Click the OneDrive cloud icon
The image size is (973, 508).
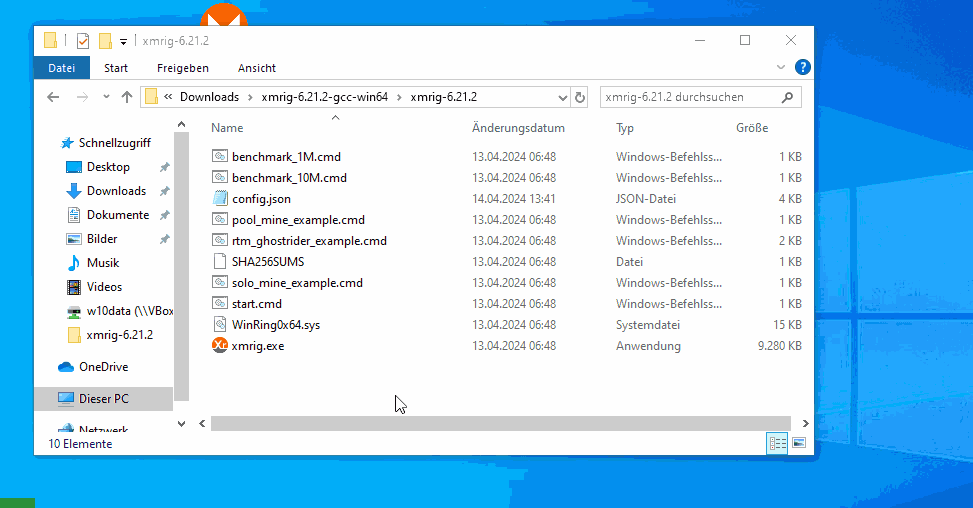[66, 367]
